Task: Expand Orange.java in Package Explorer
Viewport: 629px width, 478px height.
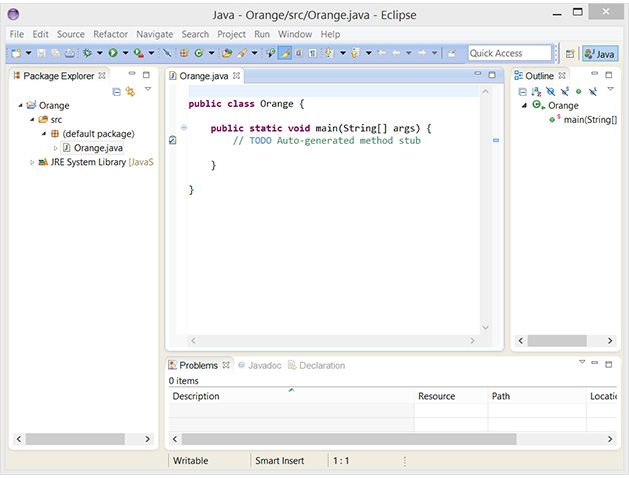Action: [x=55, y=148]
